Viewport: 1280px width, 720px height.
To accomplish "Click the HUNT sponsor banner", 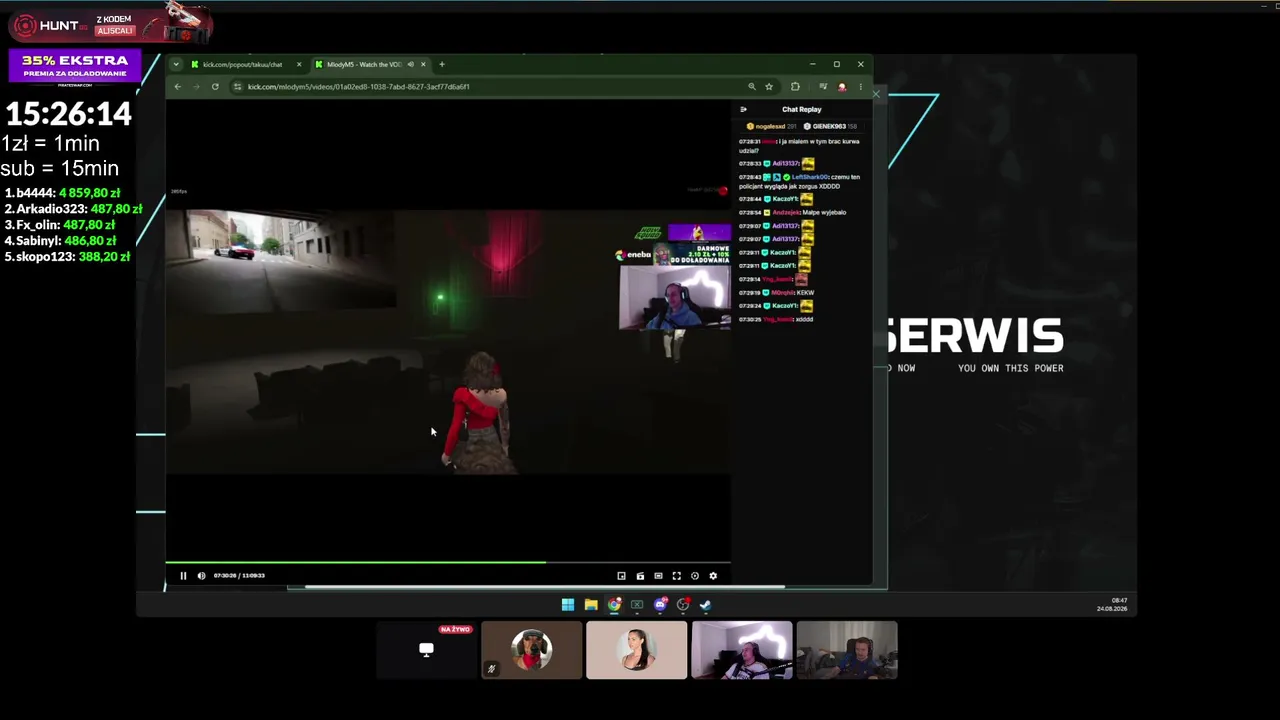I will 110,26.
